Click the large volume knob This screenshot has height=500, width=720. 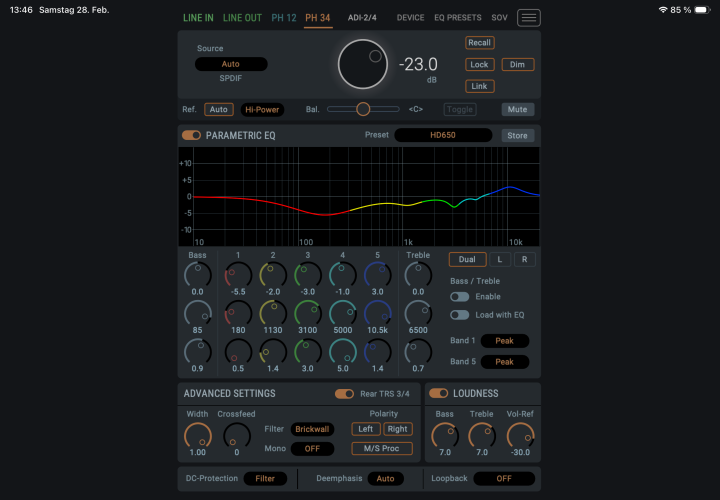pos(363,64)
